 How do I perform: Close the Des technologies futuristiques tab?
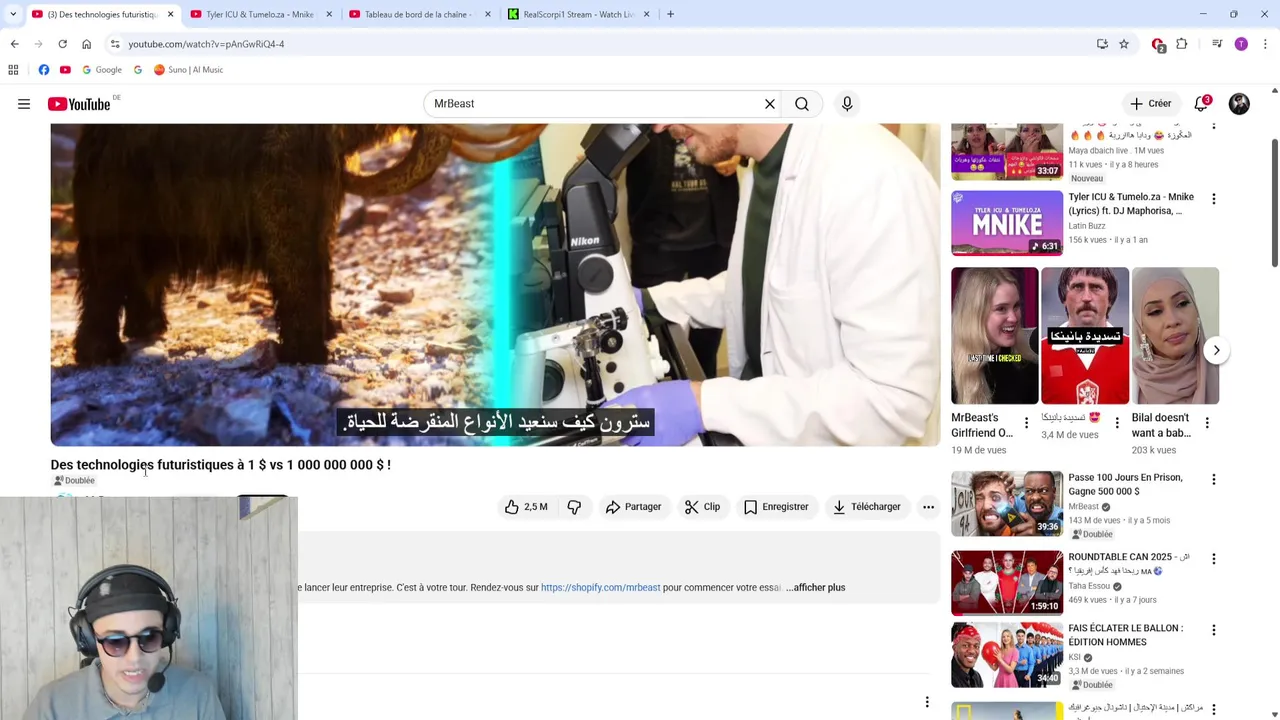tap(170, 14)
